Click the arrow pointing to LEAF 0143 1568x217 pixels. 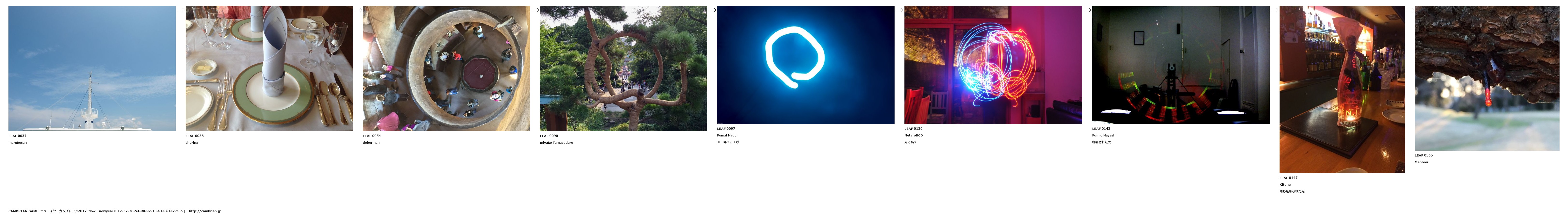(1087, 10)
